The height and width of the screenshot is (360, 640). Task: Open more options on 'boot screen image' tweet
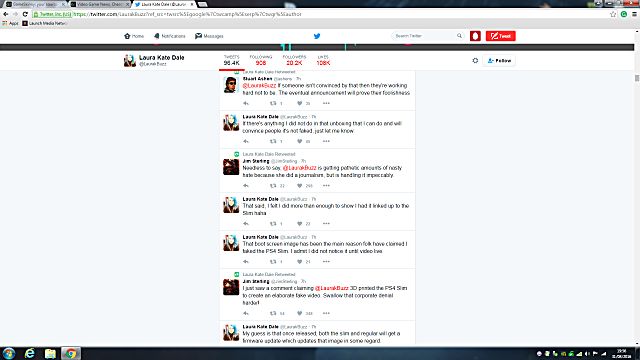[x=326, y=262]
